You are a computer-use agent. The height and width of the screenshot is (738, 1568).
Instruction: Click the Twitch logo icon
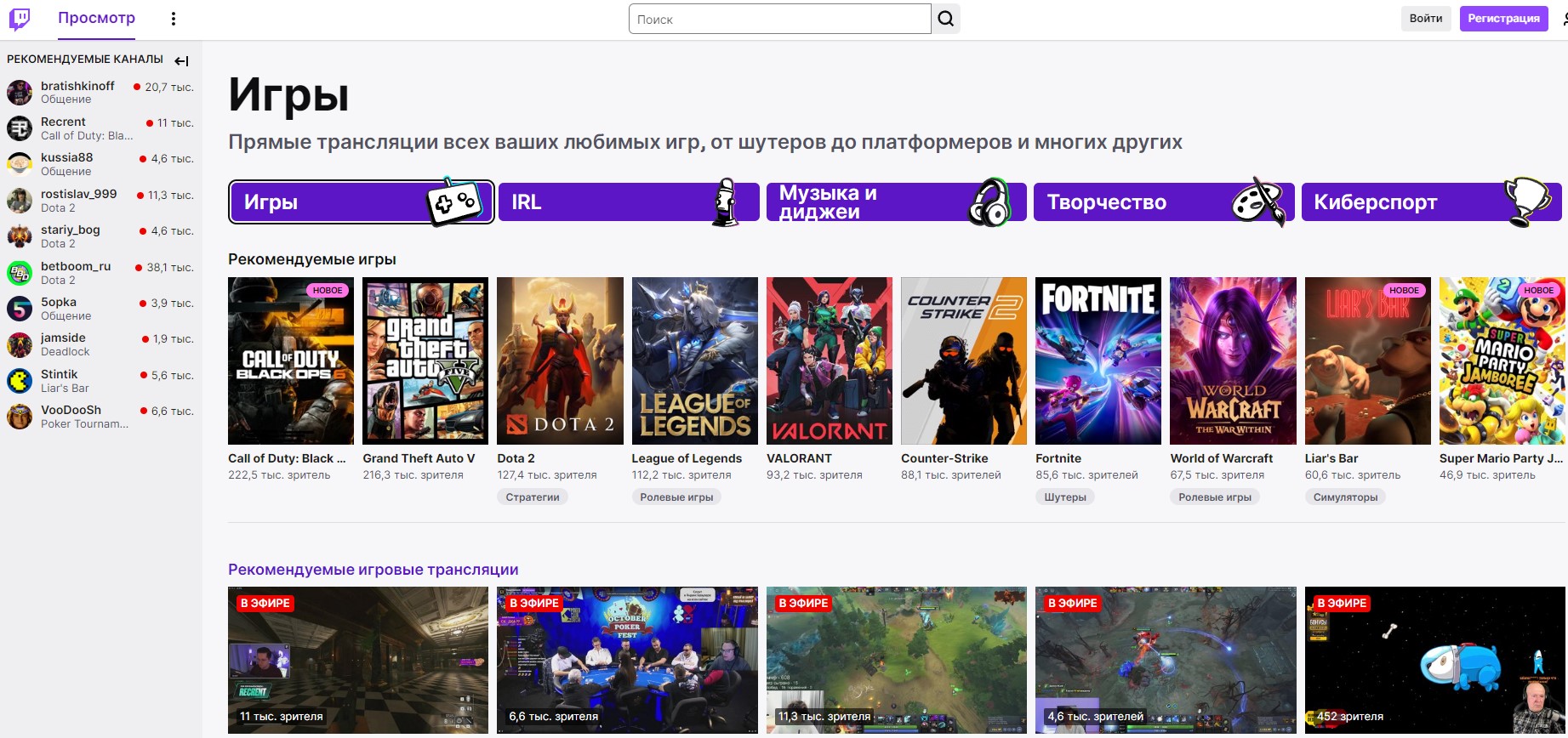20,19
